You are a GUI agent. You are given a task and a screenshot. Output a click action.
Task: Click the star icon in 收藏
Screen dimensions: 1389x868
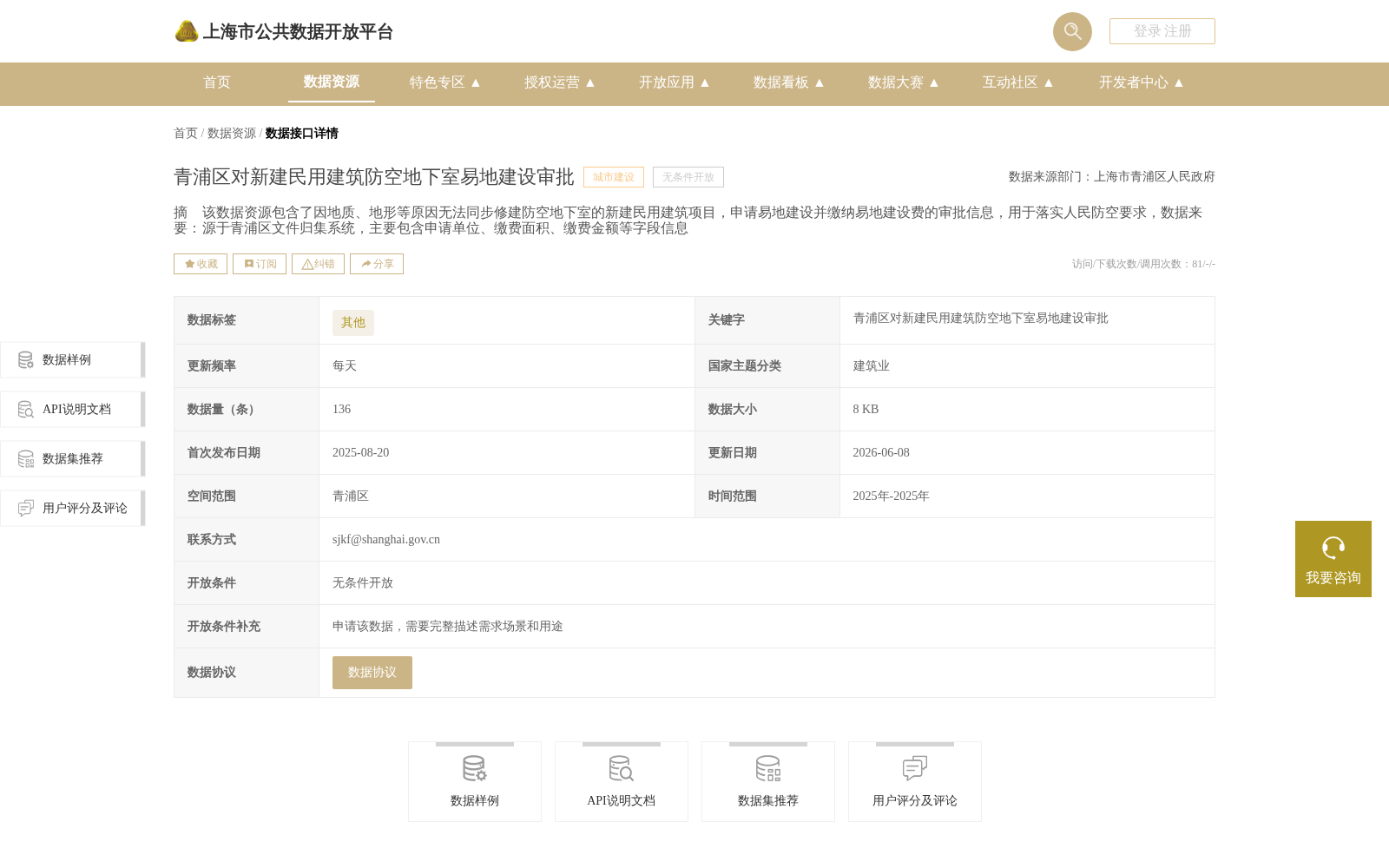pos(189,264)
